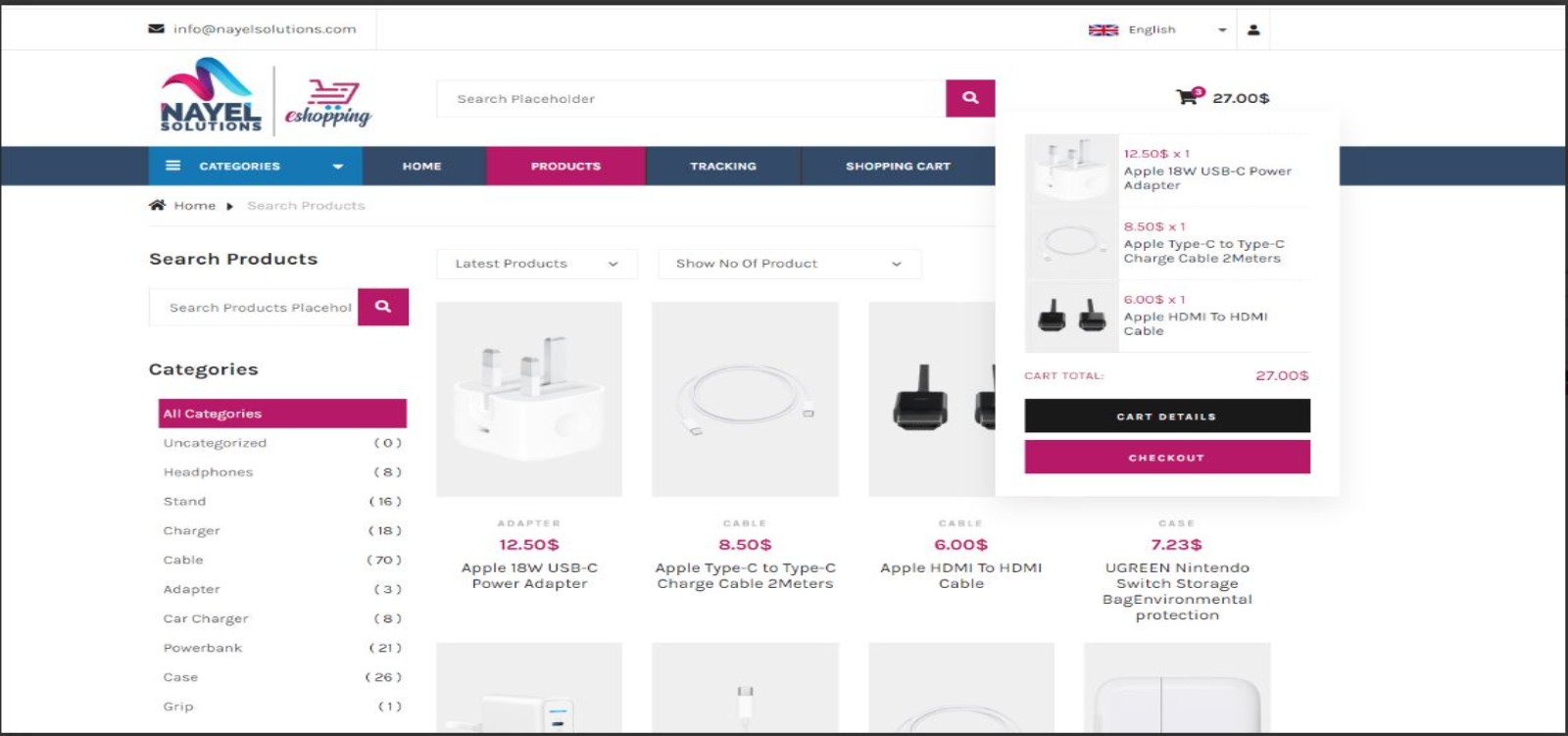
Task: Click the magenta header search magnifier button
Action: [970, 98]
